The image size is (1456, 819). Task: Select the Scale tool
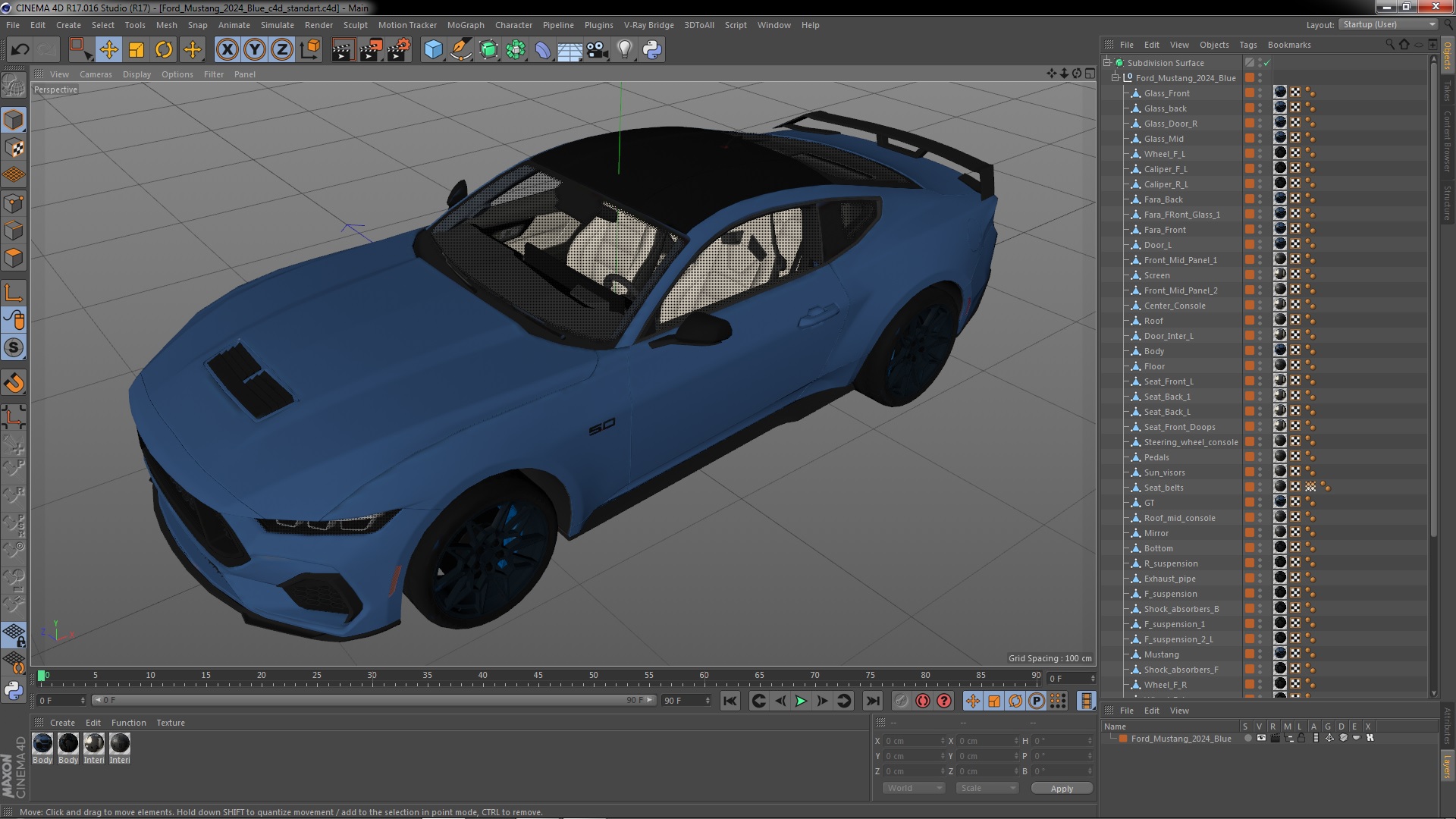click(x=136, y=50)
